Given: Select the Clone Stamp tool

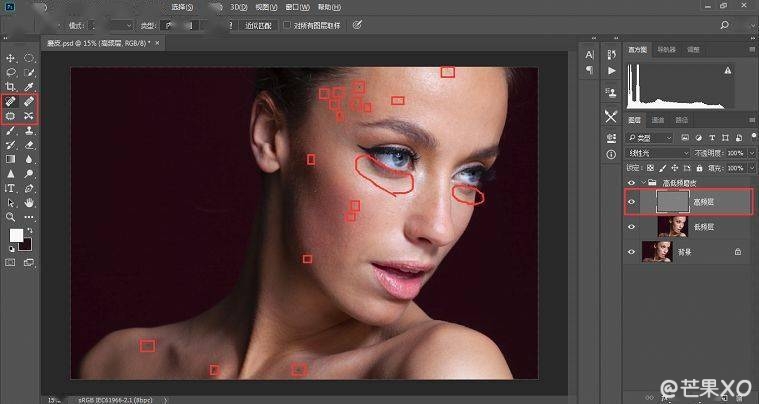Looking at the screenshot, I should (29, 131).
